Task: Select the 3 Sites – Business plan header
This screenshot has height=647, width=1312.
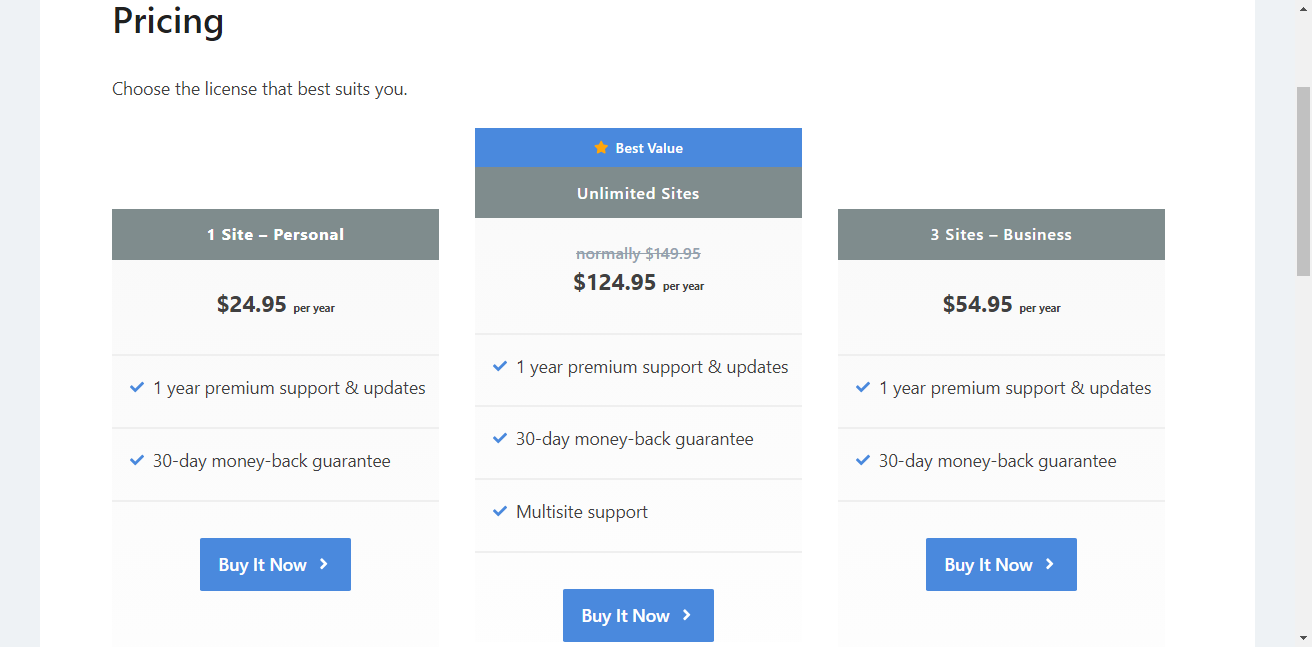Action: tap(1000, 234)
